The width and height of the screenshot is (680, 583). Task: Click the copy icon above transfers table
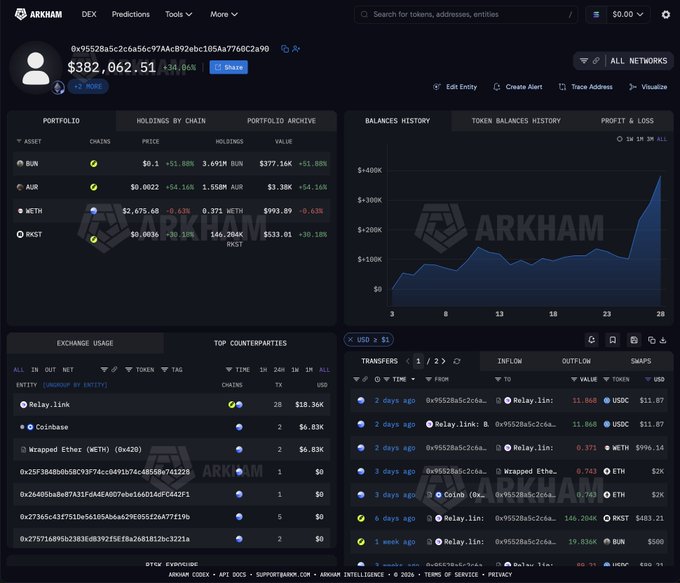click(x=651, y=340)
